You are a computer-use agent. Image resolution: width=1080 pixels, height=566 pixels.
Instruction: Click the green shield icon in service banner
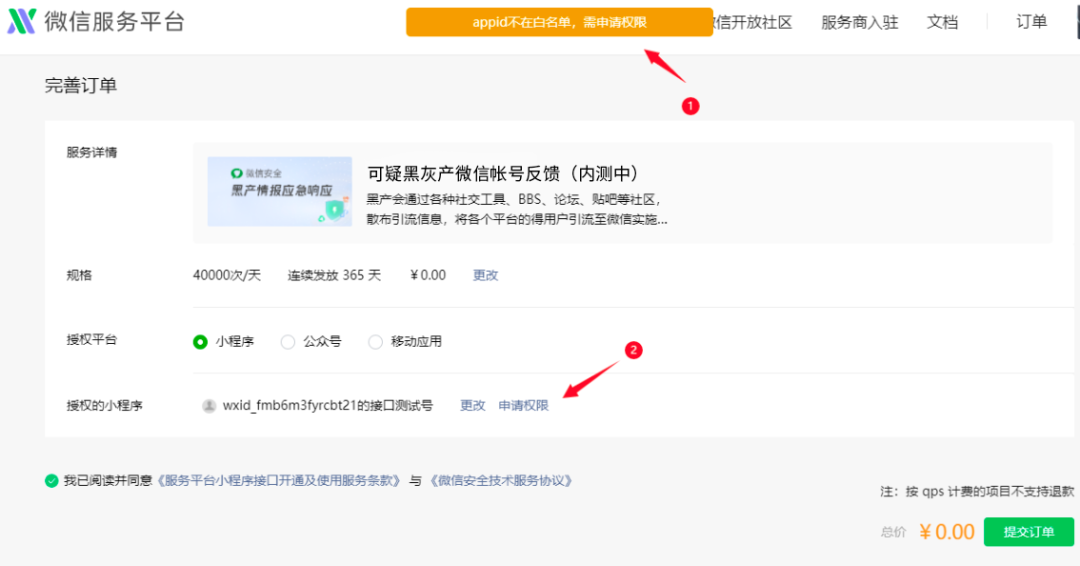click(333, 209)
